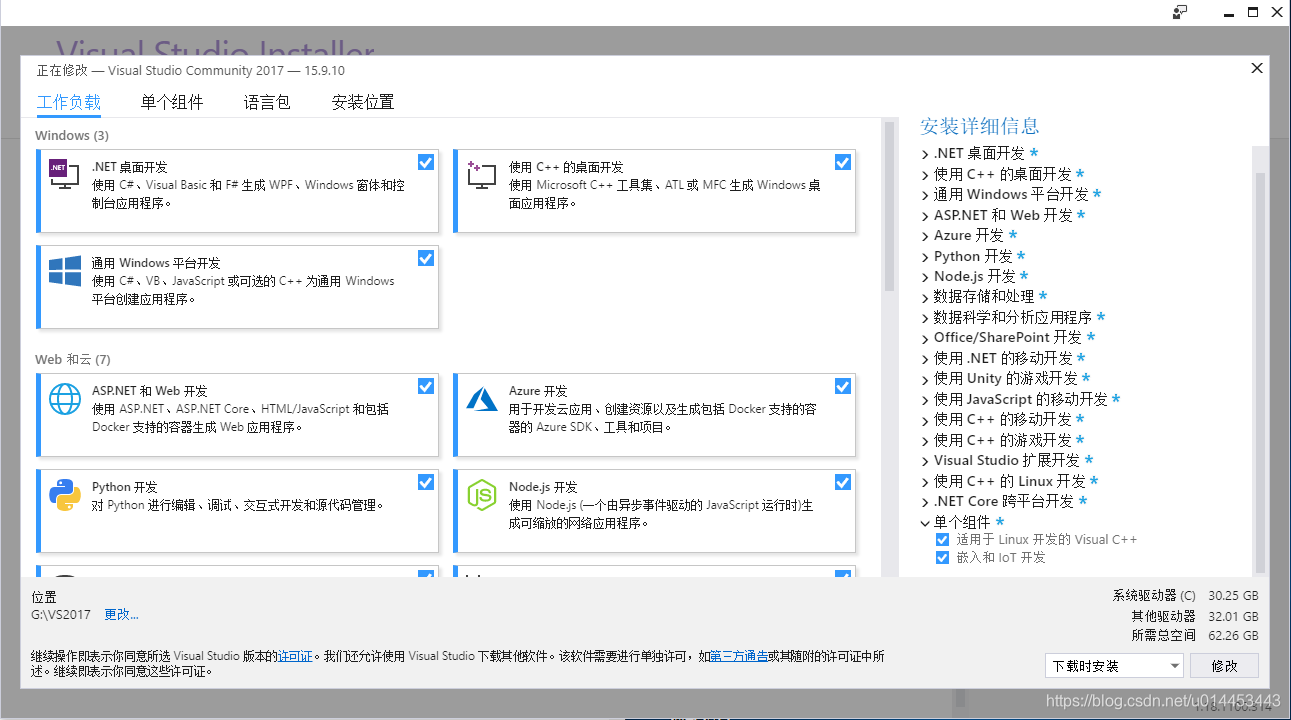Expand 数据科学和分析应用程序 details
Image resolution: width=1291 pixels, height=720 pixels.
coord(925,318)
